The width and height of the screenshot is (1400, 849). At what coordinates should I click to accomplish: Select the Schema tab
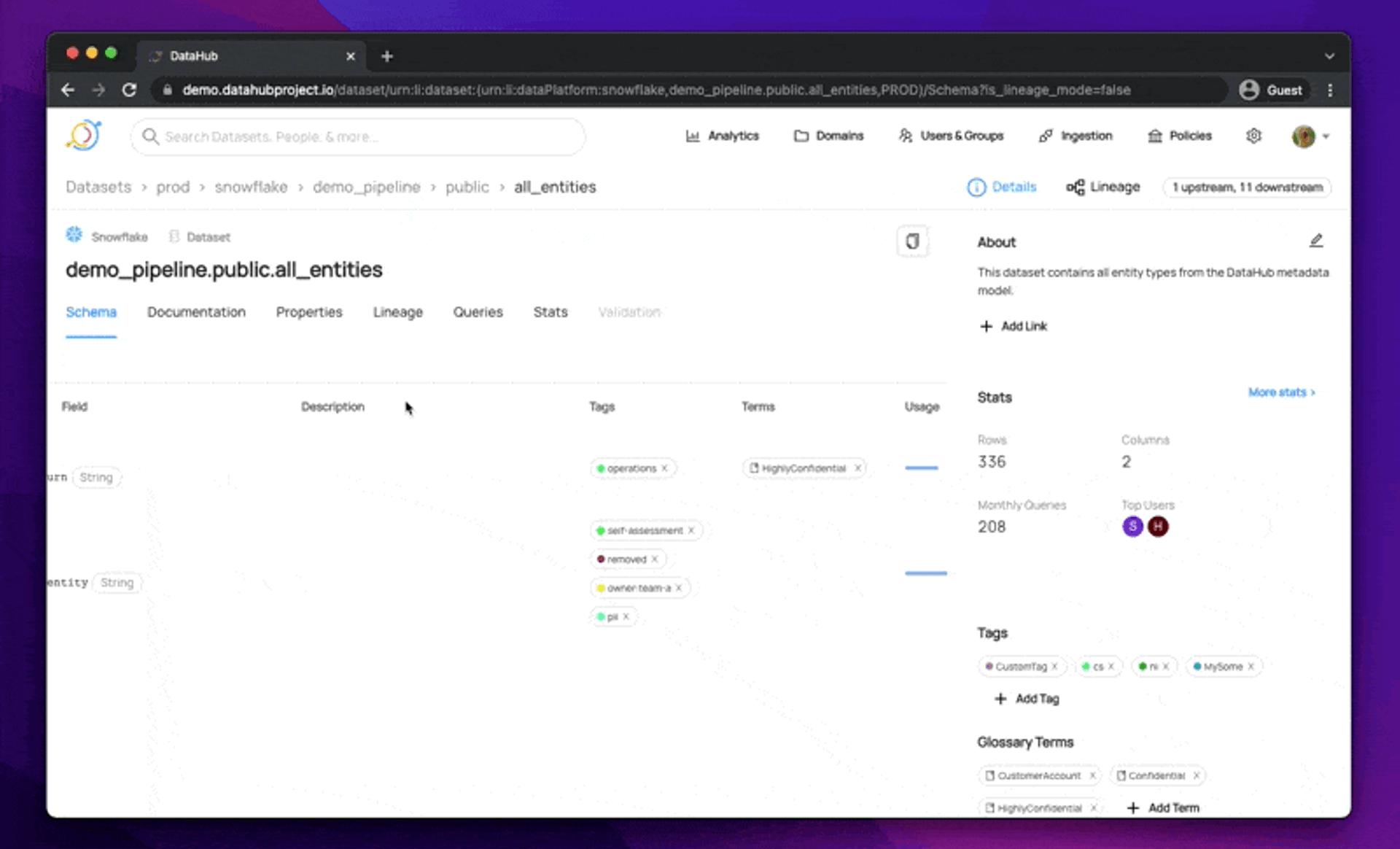coord(91,312)
